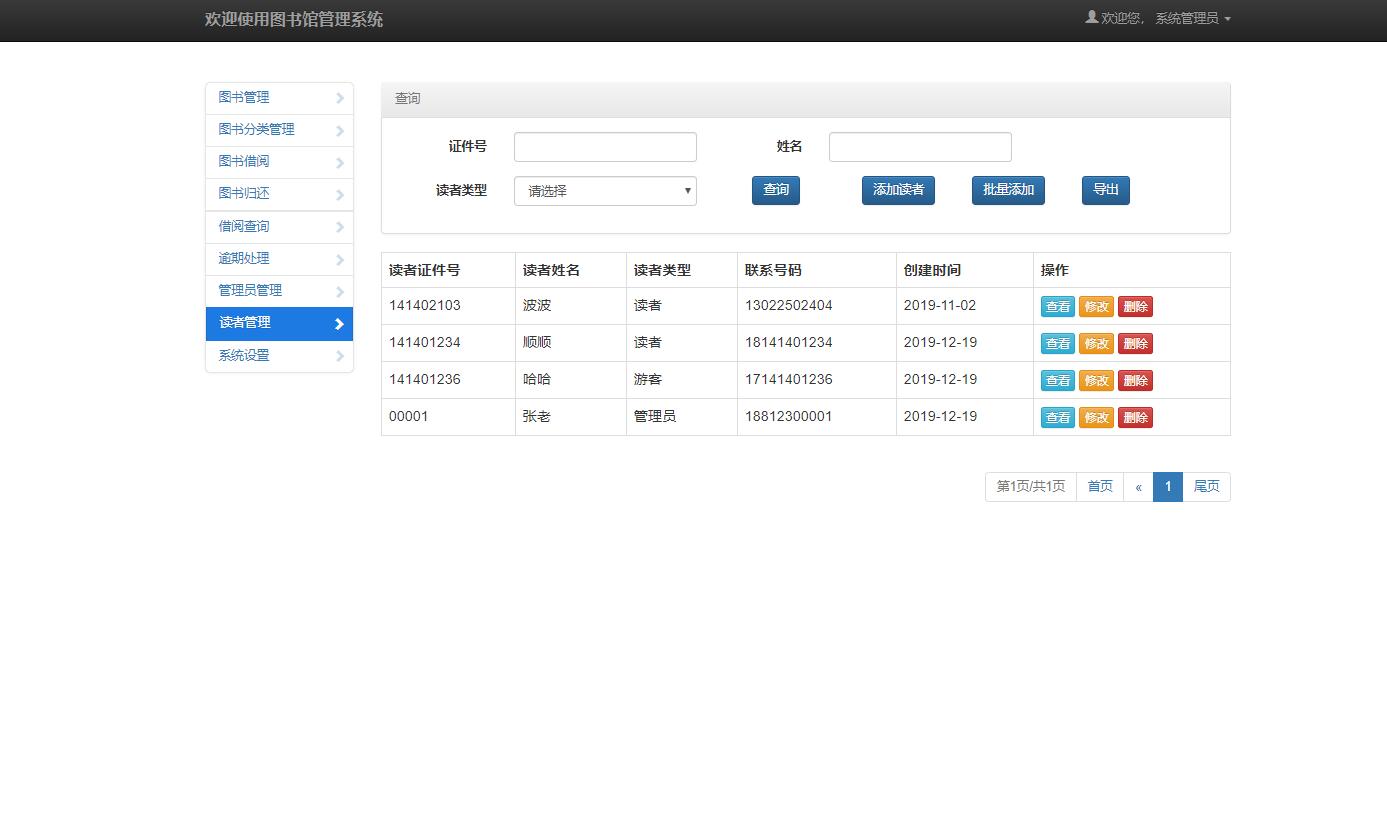This screenshot has height=826, width=1387.
Task: Click the chevron next to 图书归还
Action: coord(340,194)
